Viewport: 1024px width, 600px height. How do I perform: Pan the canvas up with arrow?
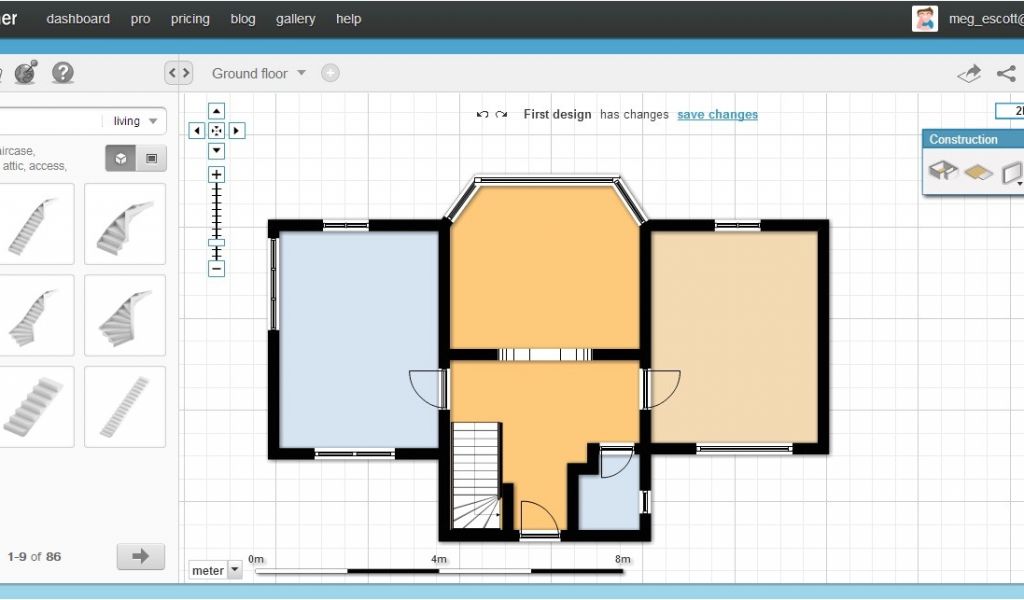216,111
